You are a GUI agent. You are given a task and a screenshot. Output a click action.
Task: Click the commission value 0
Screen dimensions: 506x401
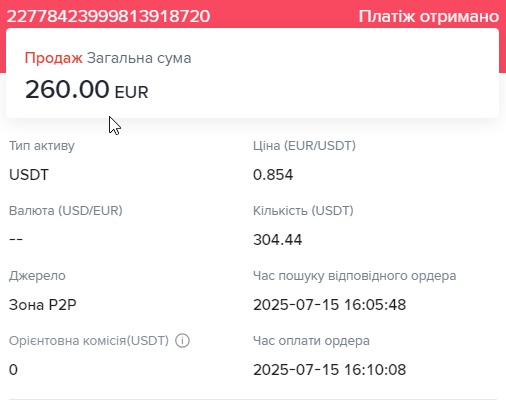point(13,370)
